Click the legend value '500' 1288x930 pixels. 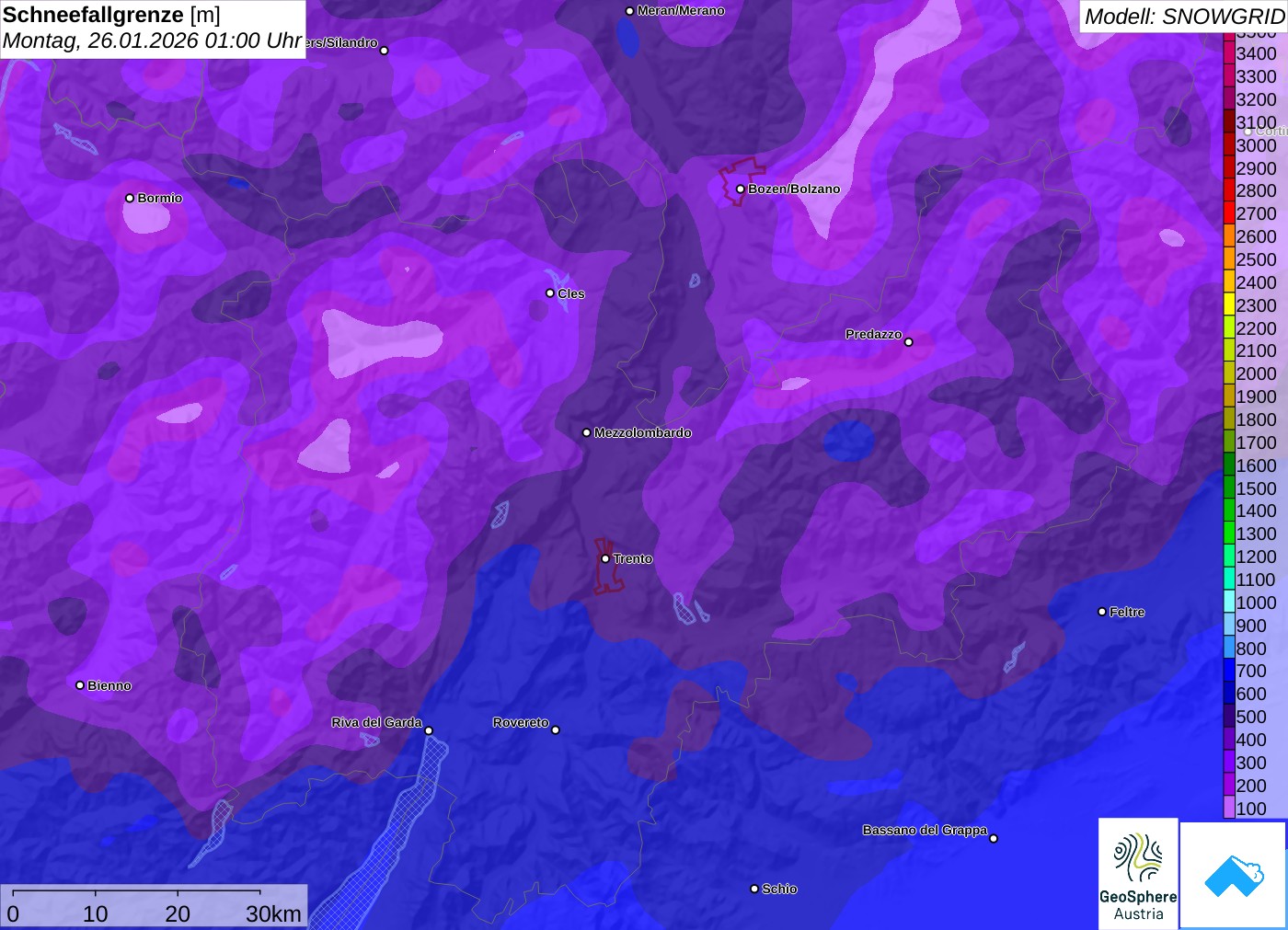coord(1251,717)
